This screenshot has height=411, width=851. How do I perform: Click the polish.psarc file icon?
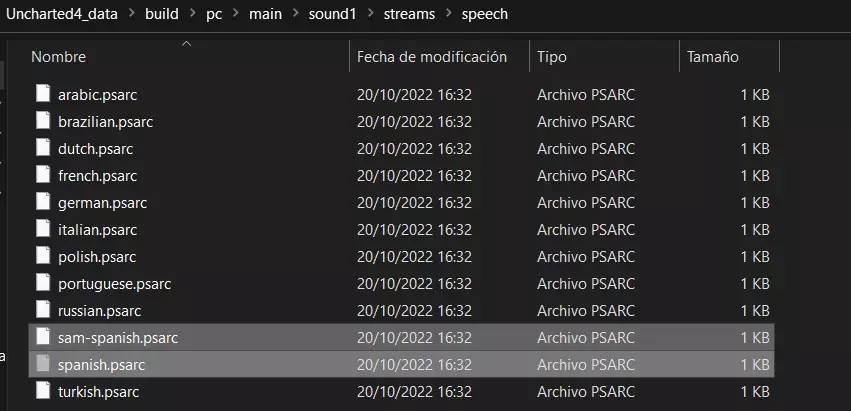[x=42, y=256]
